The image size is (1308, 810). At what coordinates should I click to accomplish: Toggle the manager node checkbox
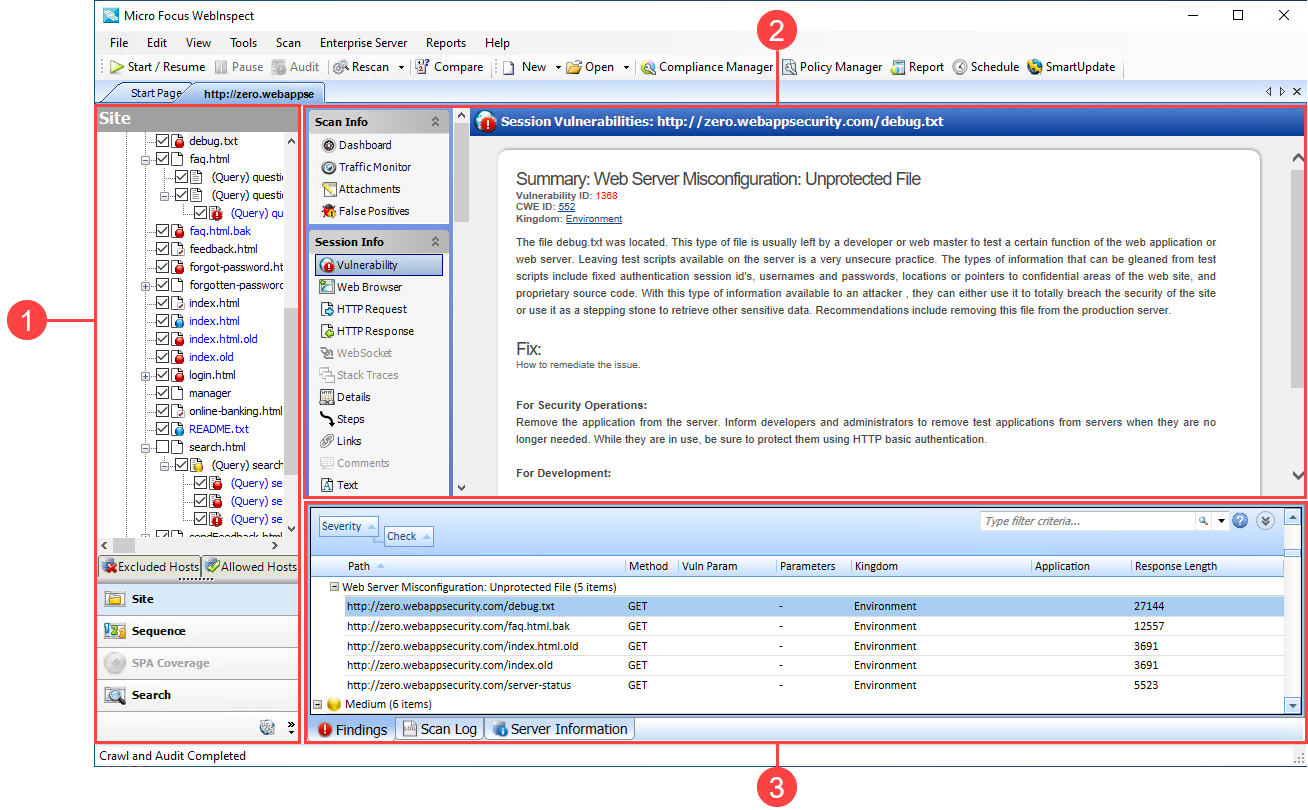click(x=162, y=393)
